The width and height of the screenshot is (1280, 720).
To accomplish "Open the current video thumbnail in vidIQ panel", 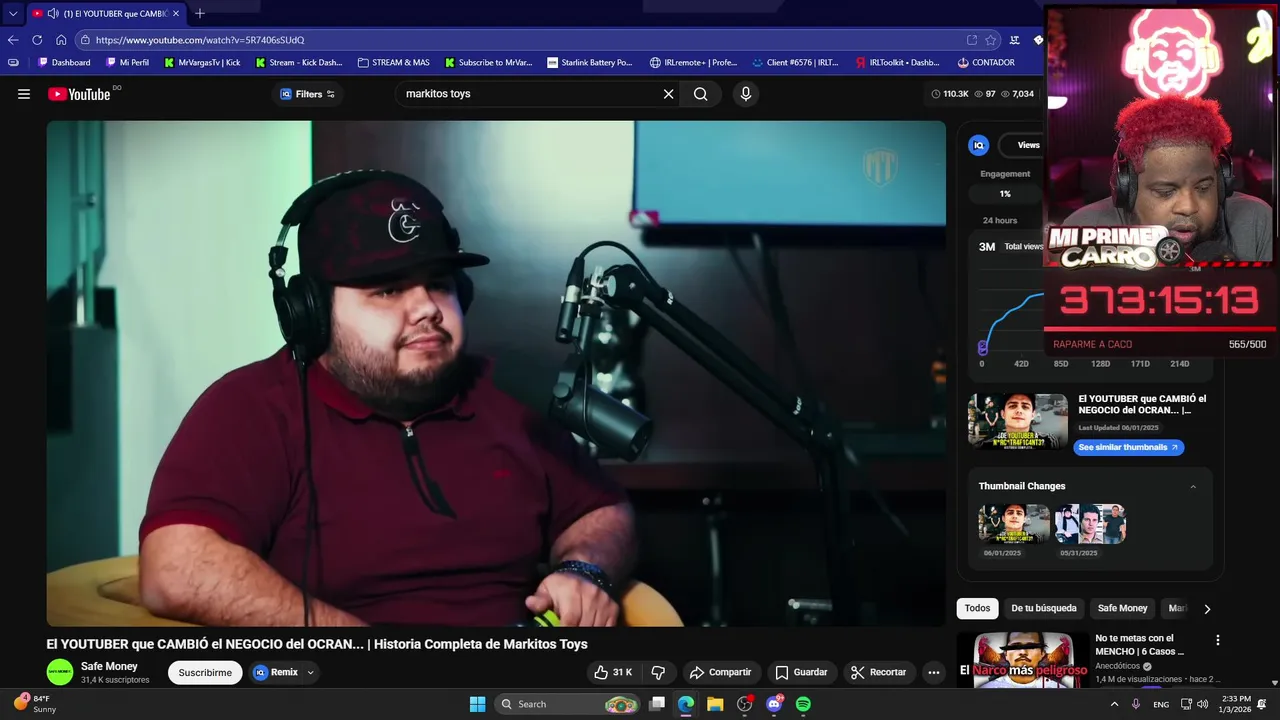I will pyautogui.click(x=1018, y=421).
